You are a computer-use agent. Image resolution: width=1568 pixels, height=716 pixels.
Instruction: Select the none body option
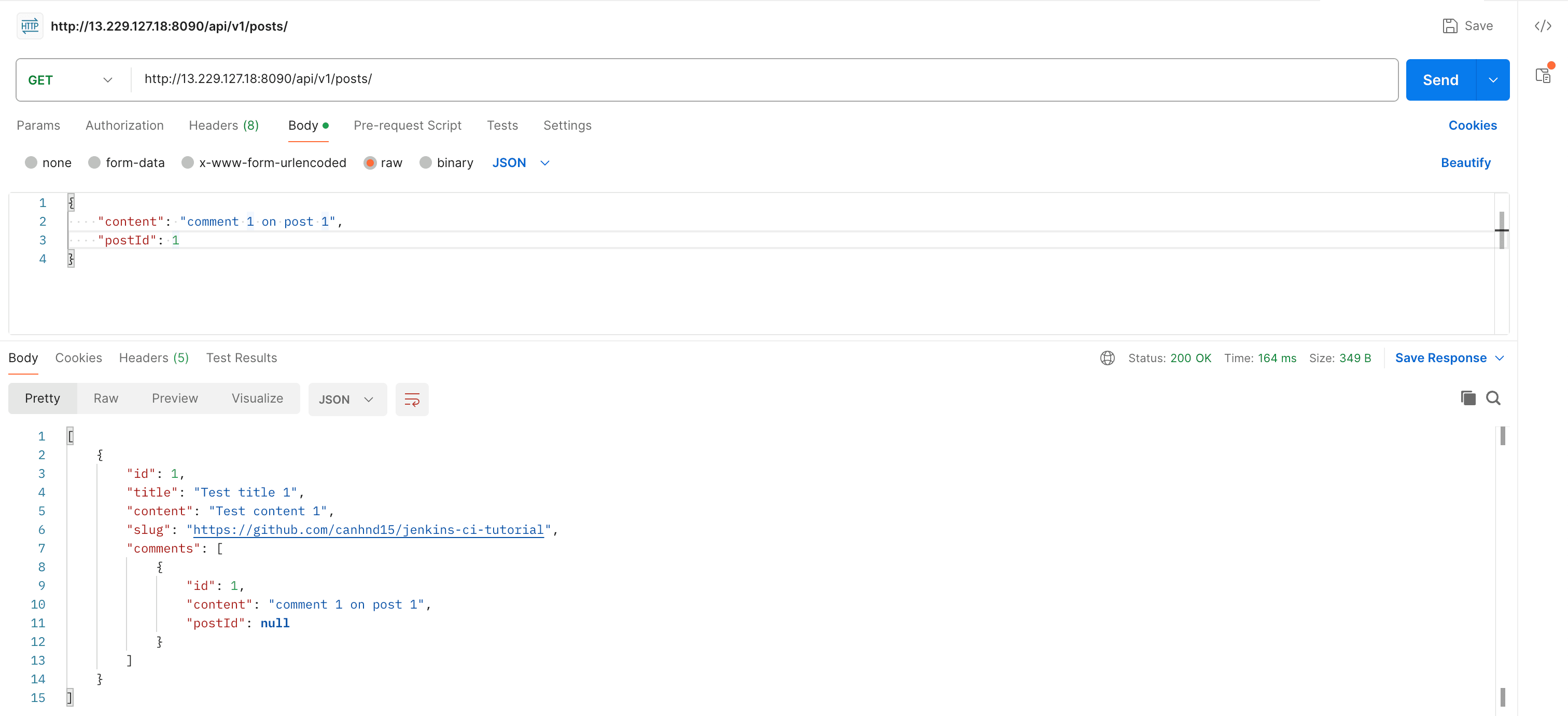31,162
